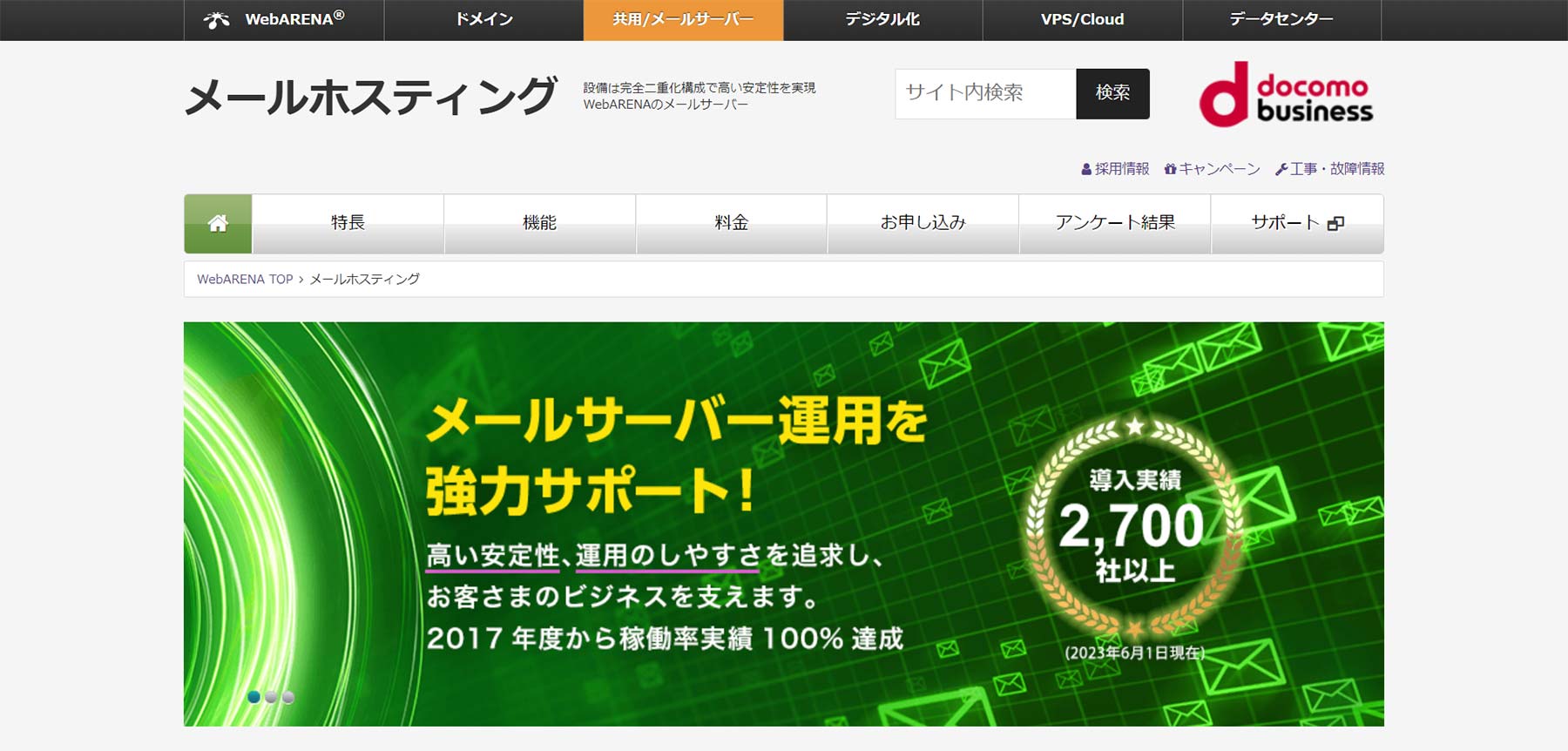Click the docomo business logo

[x=1286, y=94]
